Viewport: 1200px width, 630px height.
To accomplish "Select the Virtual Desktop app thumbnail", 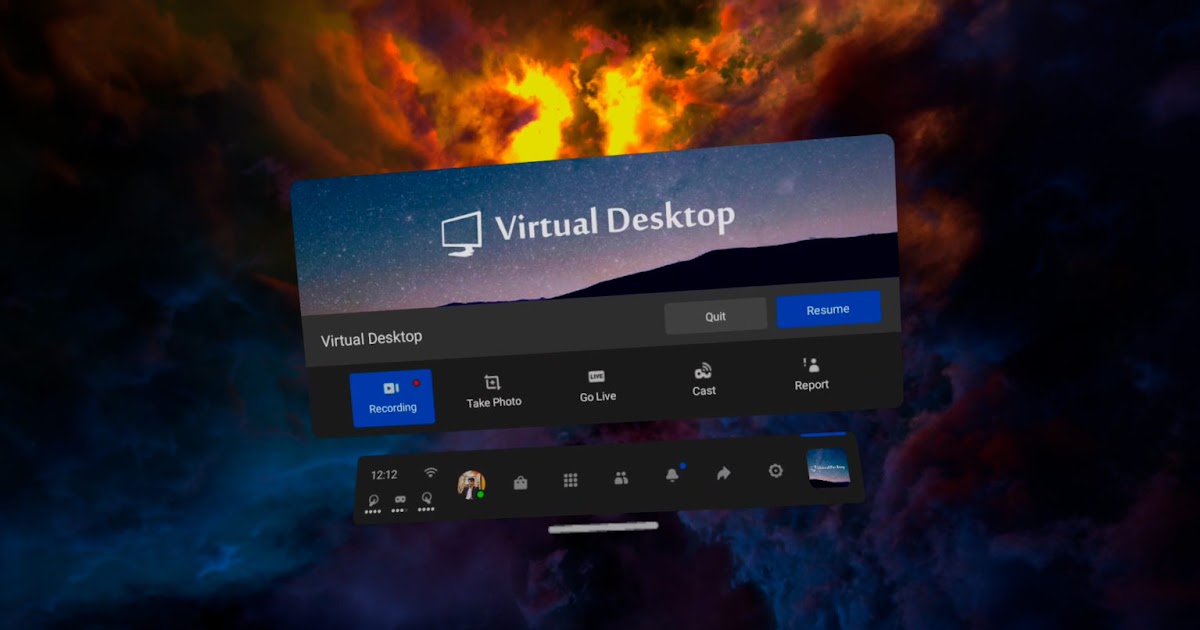I will coord(828,467).
